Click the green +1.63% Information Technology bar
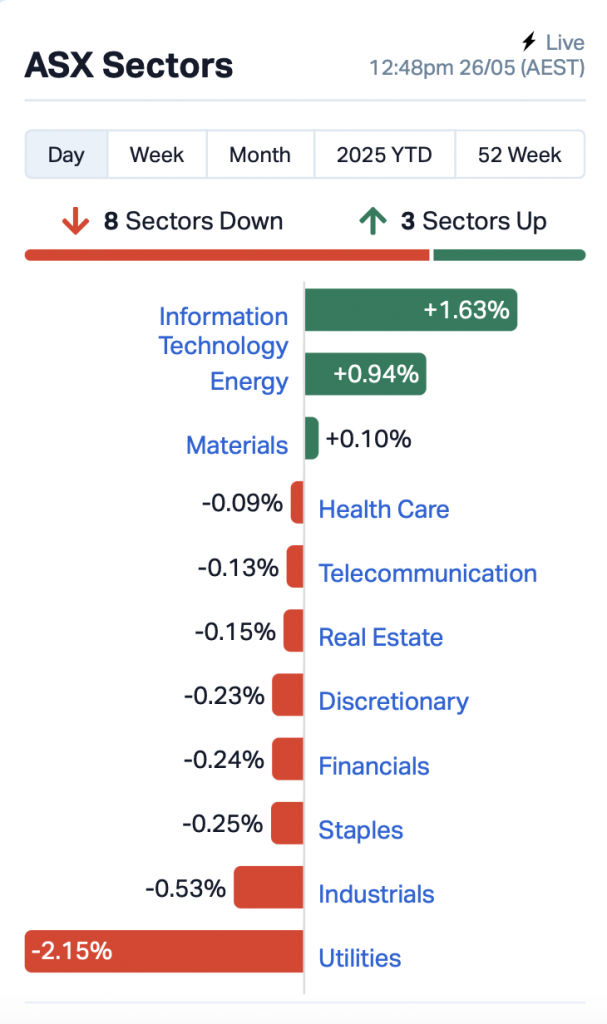 pyautogui.click(x=410, y=310)
